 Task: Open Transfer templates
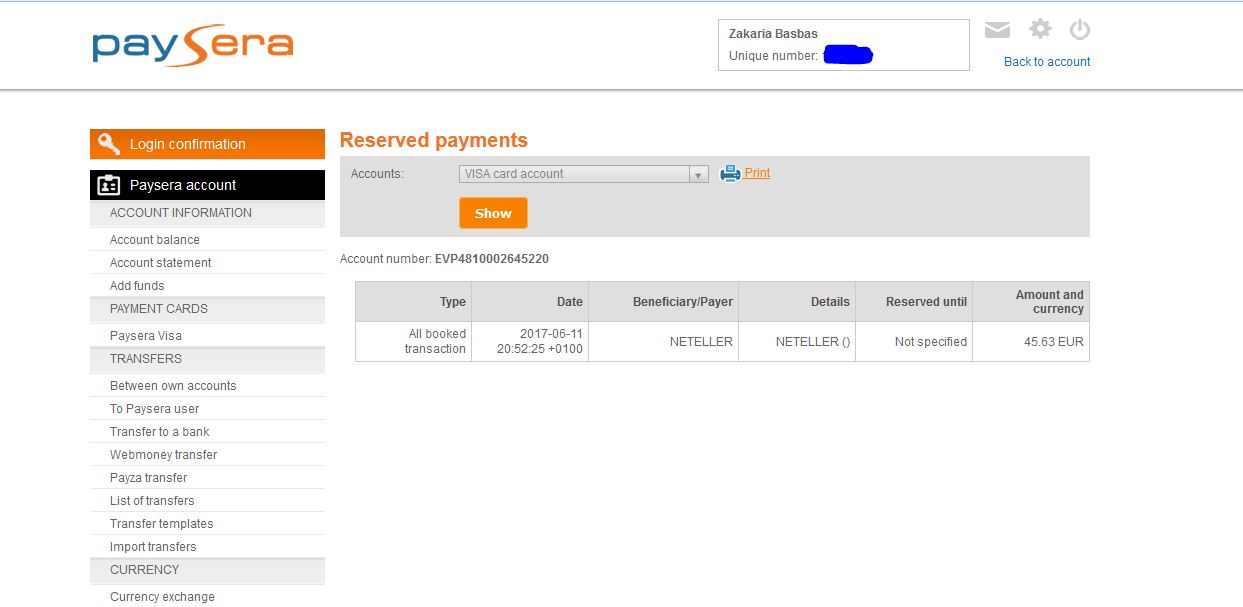(162, 524)
